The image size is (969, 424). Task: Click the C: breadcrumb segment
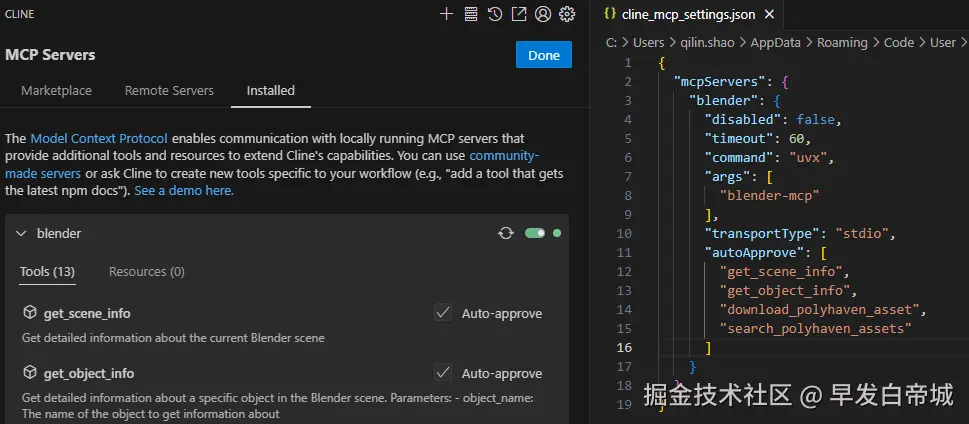611,43
